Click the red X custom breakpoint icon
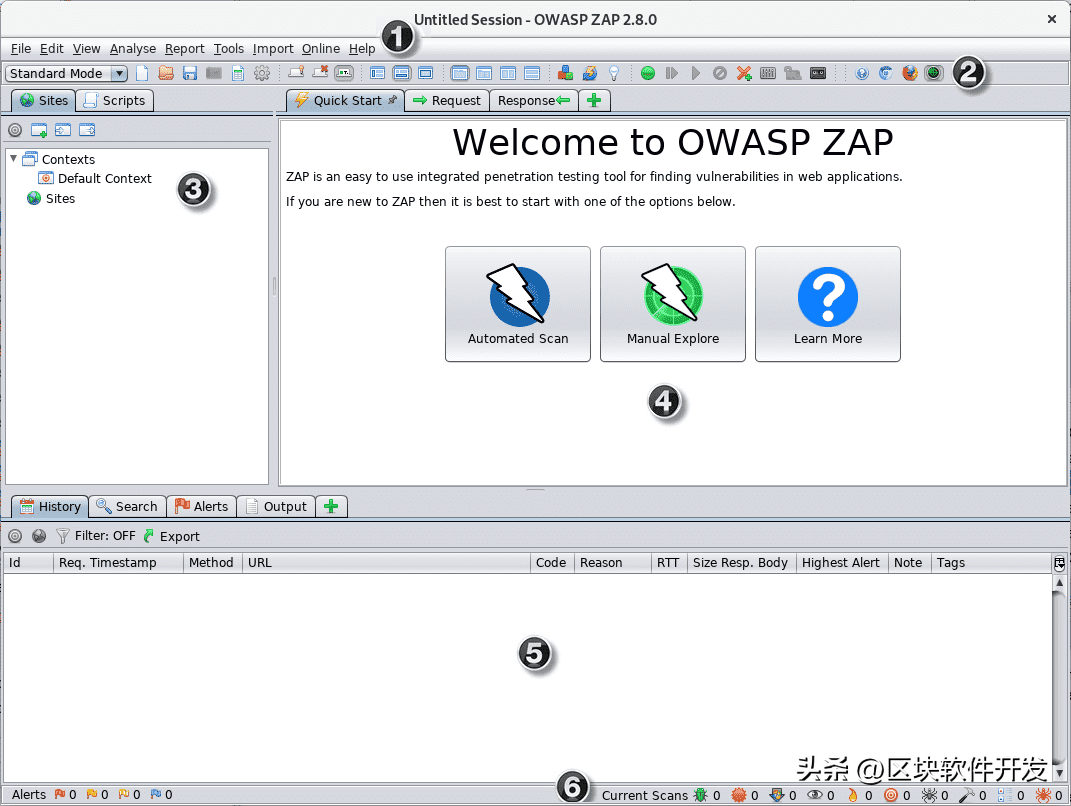 coord(744,73)
